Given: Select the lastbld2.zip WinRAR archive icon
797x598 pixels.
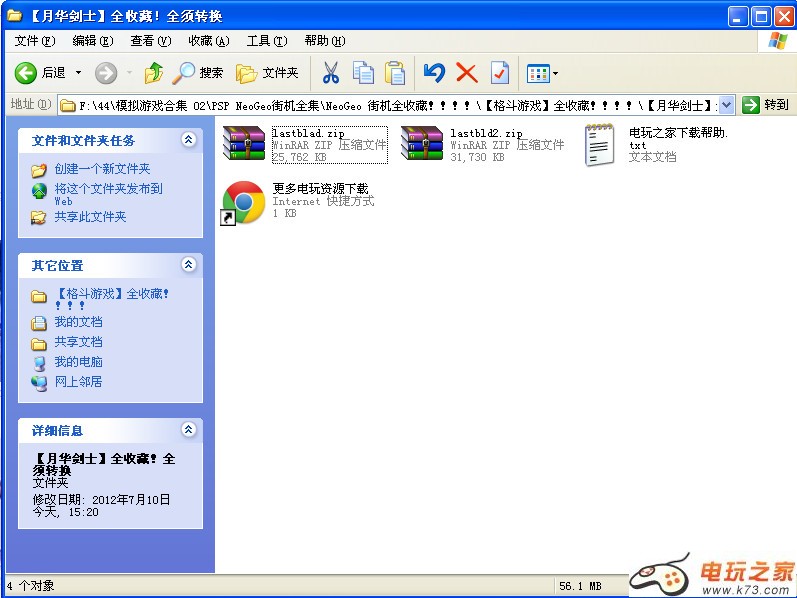Looking at the screenshot, I should 422,143.
